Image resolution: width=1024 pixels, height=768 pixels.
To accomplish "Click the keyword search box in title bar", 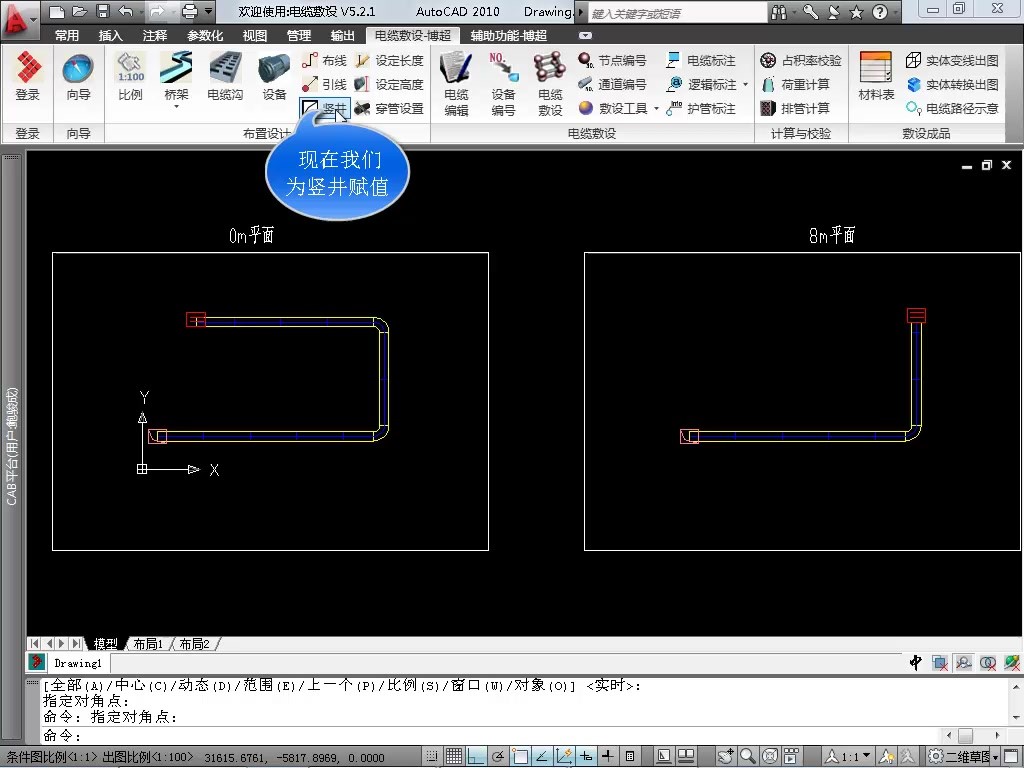I will click(677, 13).
